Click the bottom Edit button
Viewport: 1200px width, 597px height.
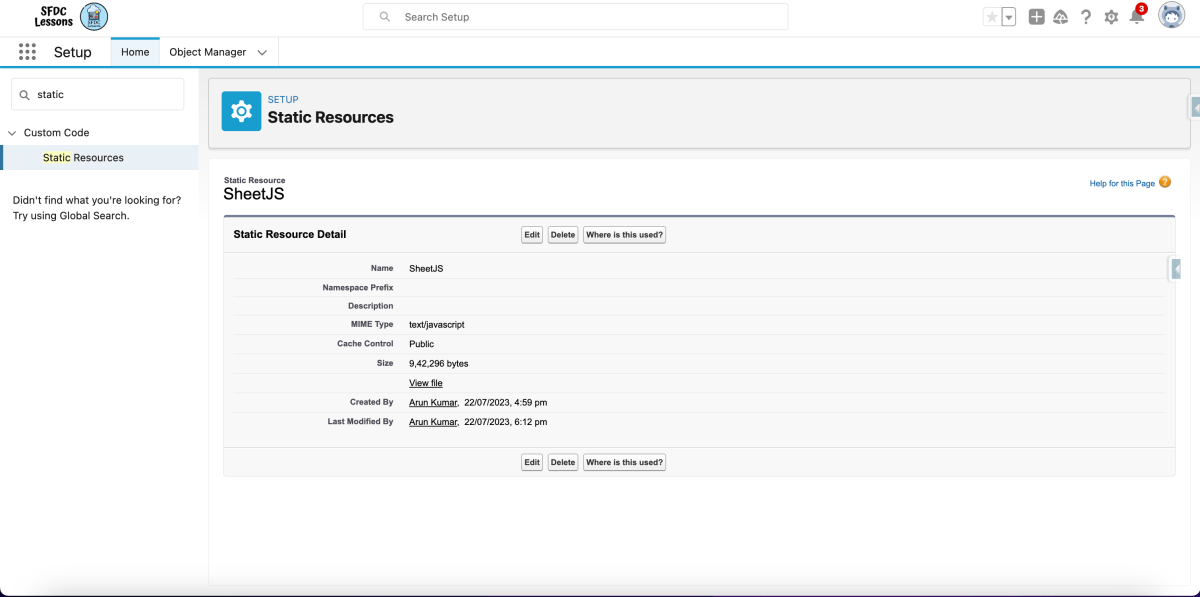pos(532,463)
